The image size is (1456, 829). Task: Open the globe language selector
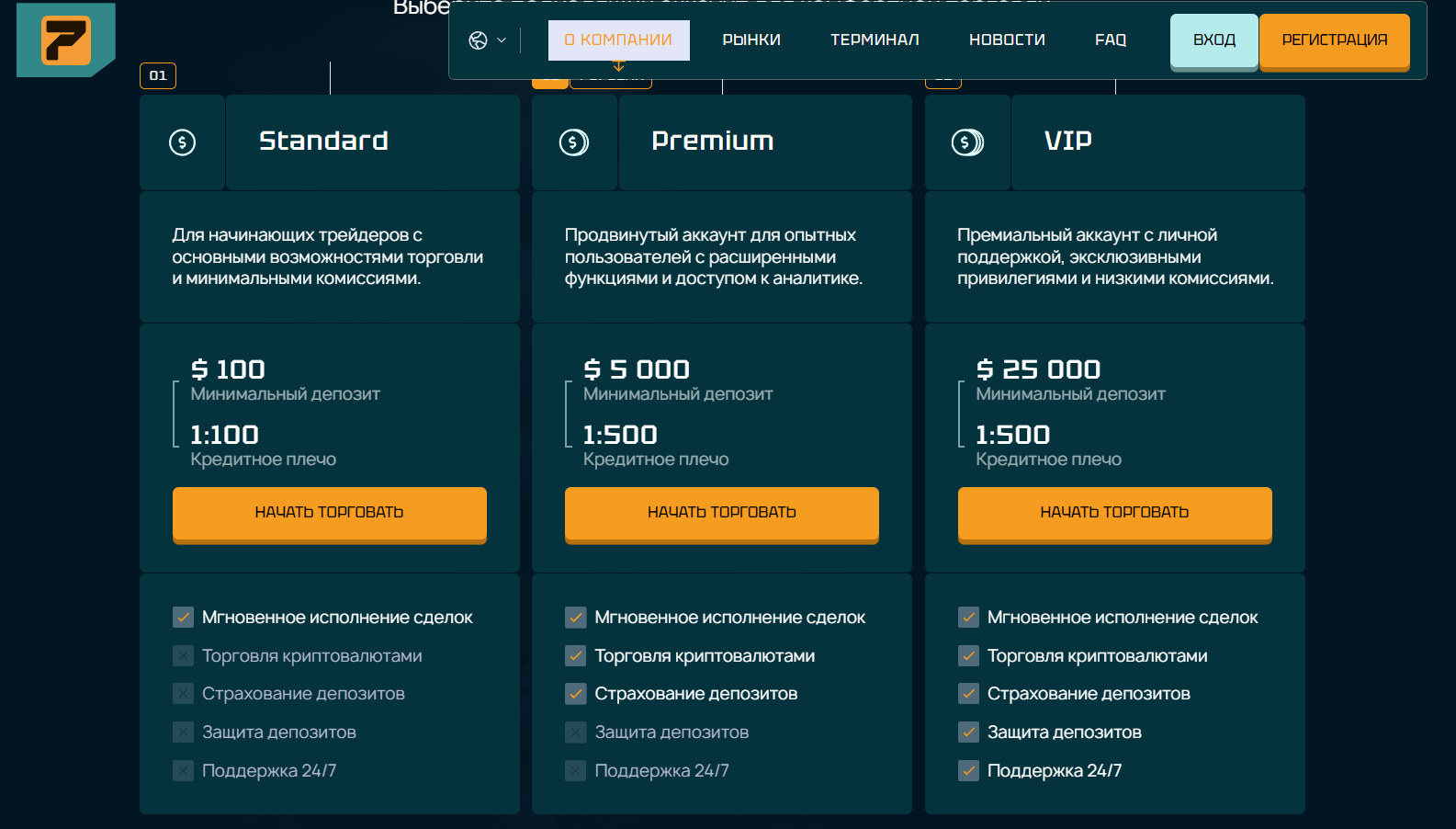(478, 40)
